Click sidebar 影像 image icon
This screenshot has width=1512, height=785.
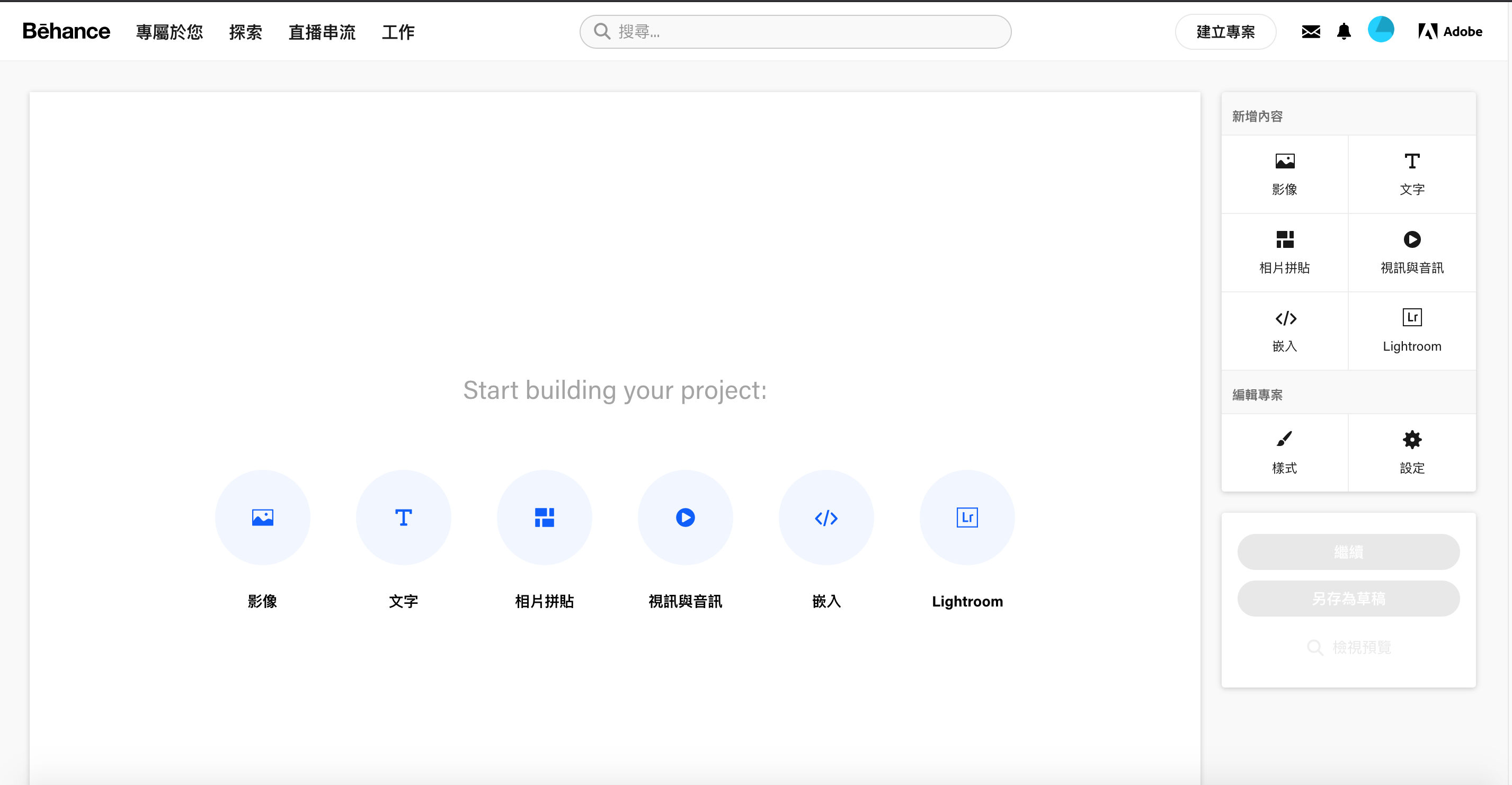coord(1284,174)
